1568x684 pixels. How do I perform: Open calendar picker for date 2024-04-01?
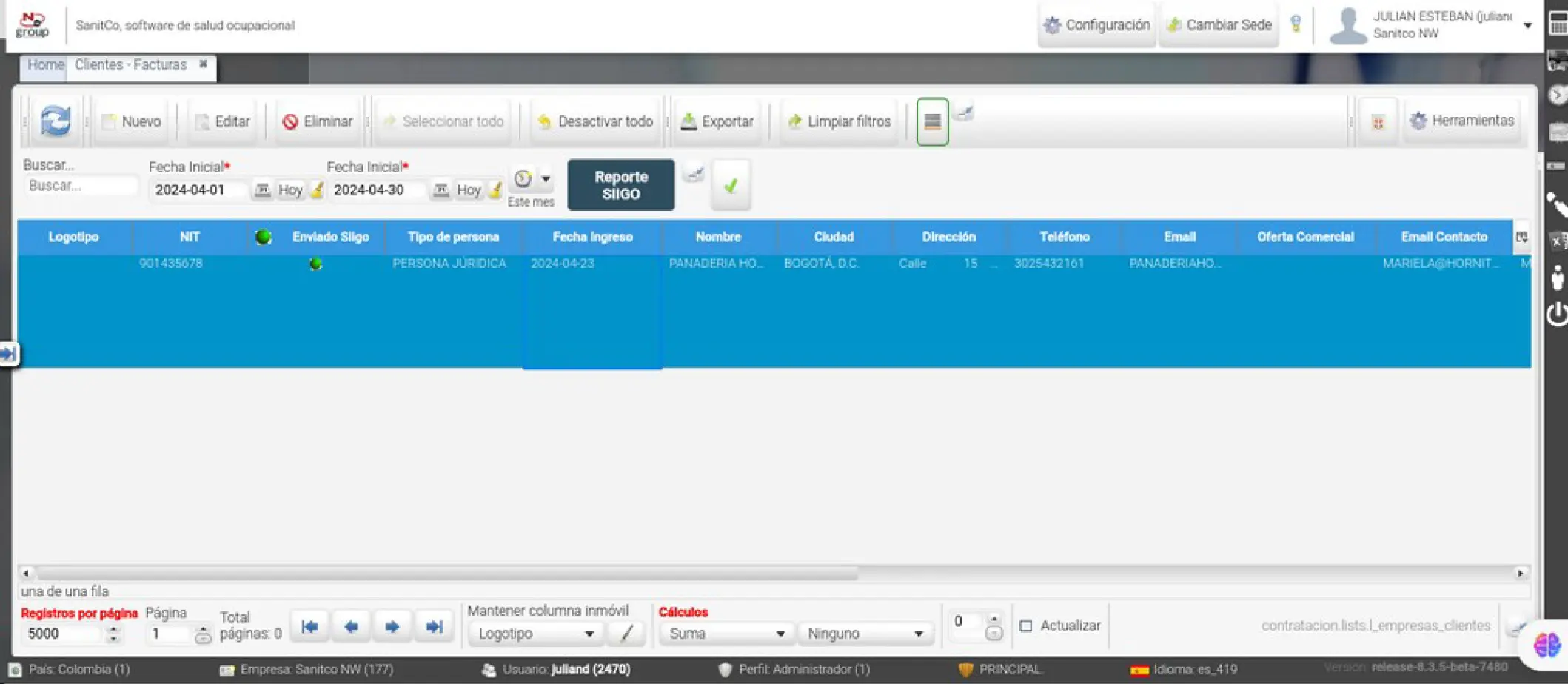(x=262, y=190)
